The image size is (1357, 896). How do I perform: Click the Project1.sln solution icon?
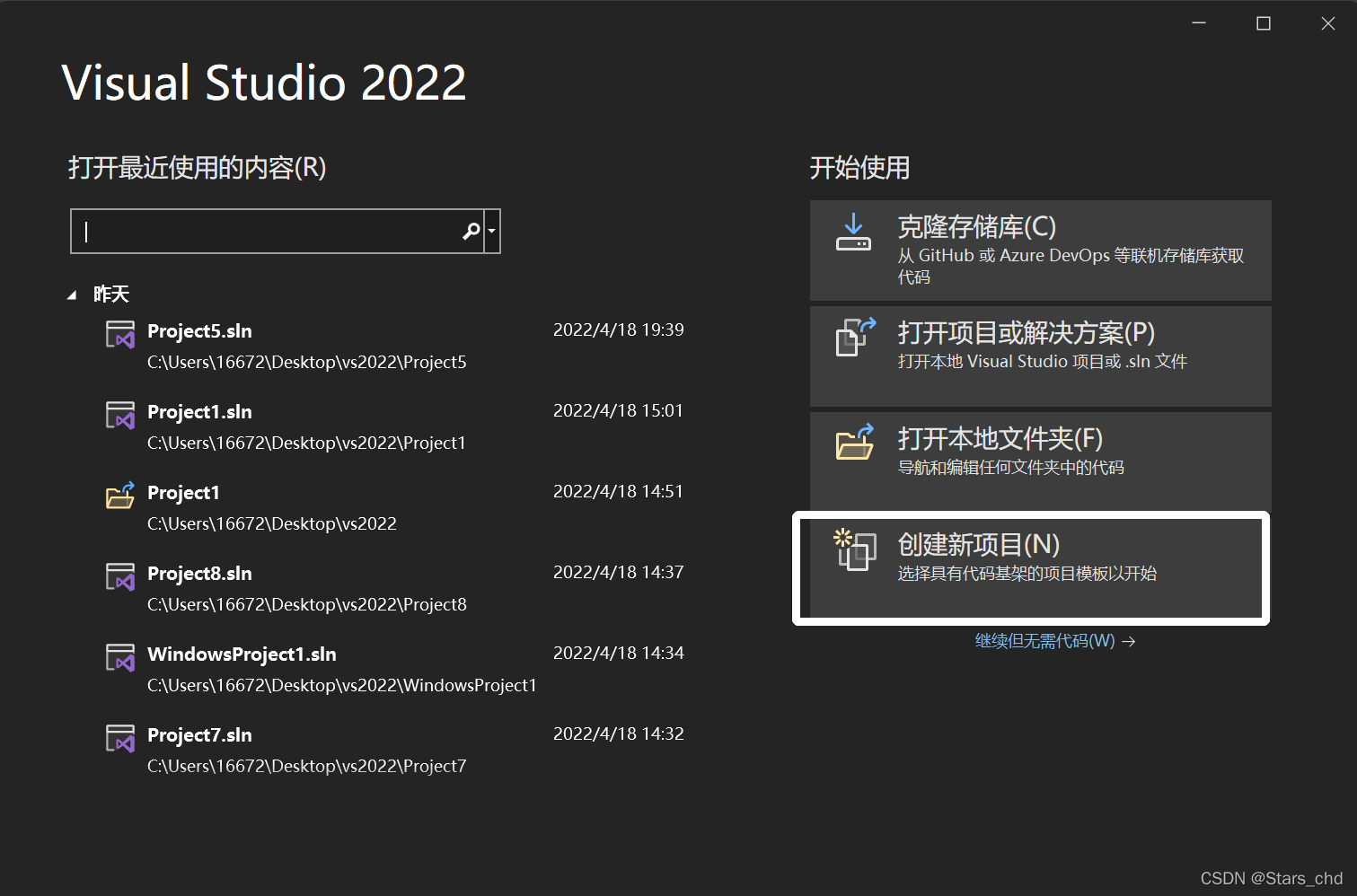(x=120, y=416)
